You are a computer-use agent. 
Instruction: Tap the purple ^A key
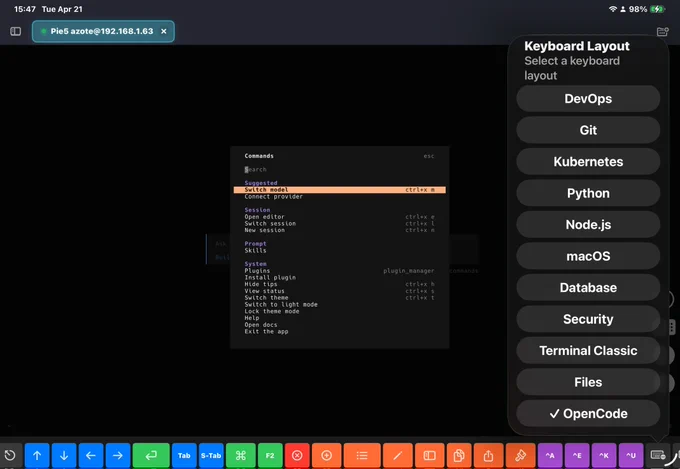click(x=550, y=456)
